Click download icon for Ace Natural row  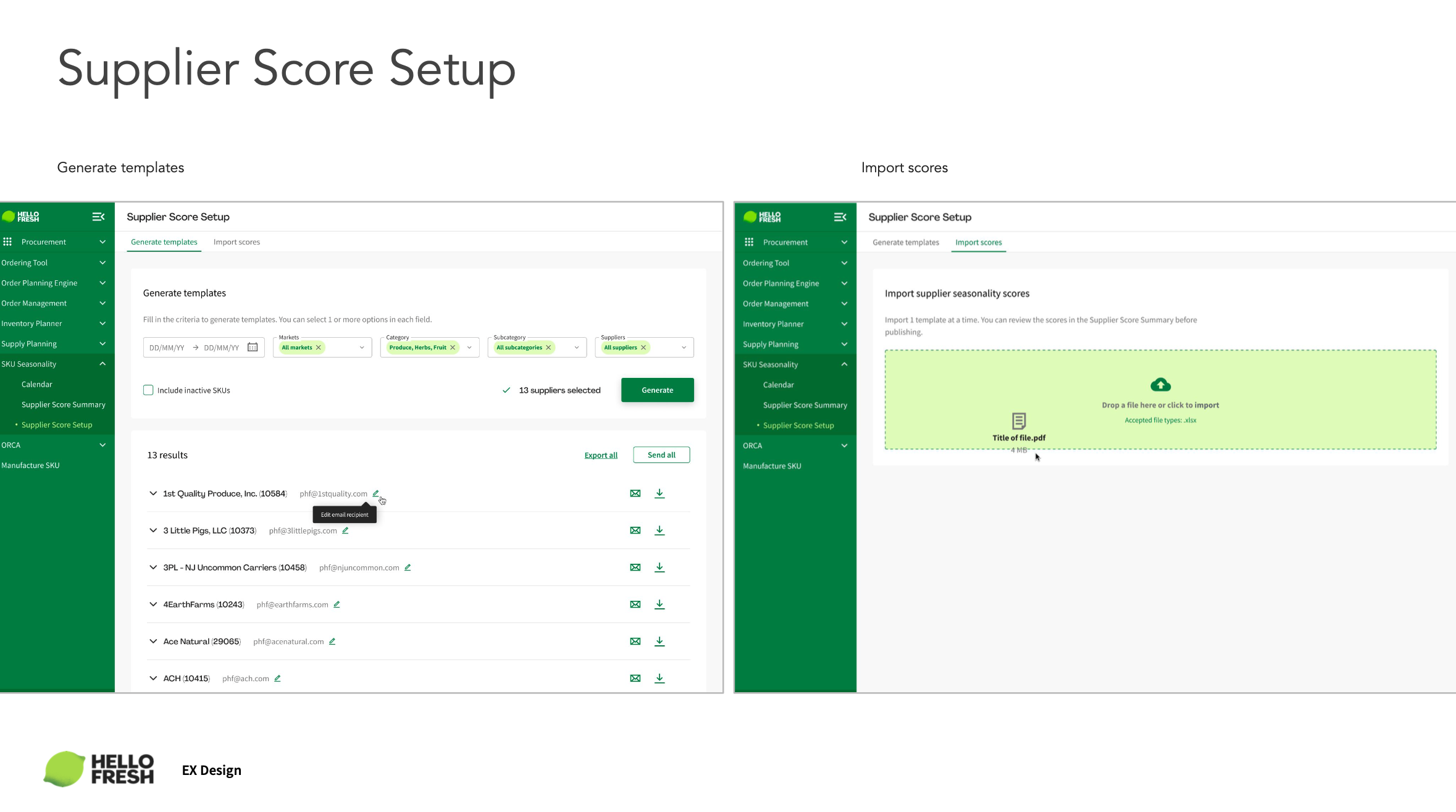coord(659,642)
